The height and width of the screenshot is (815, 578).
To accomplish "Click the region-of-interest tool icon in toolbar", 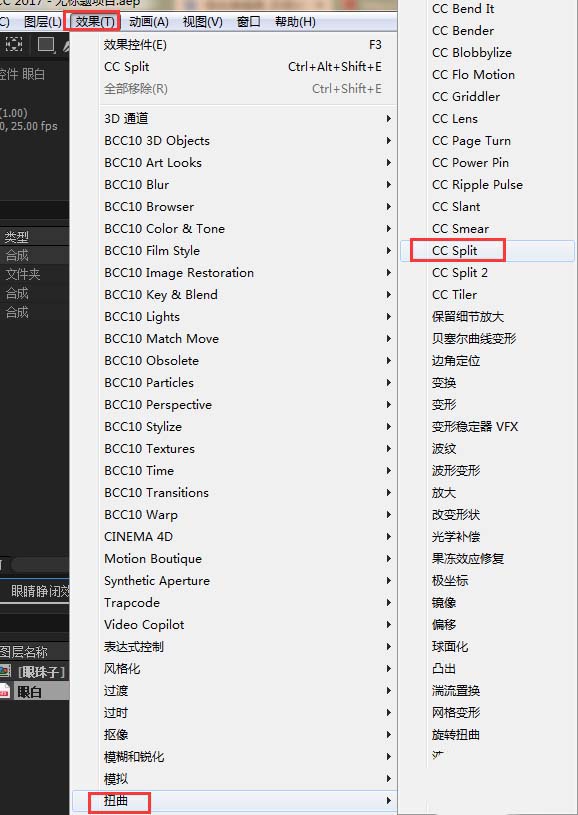I will tap(14, 45).
